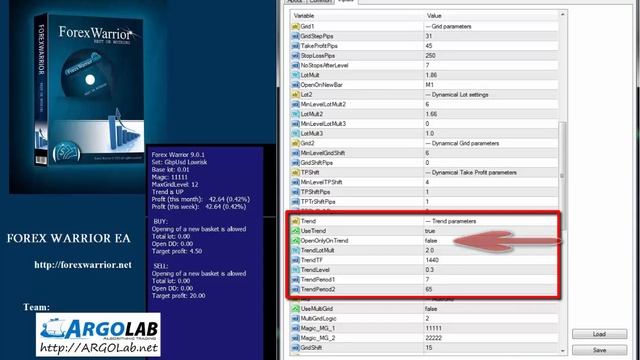Click the TPShift string-type icon
This screenshot has height=360, width=640.
click(x=295, y=173)
